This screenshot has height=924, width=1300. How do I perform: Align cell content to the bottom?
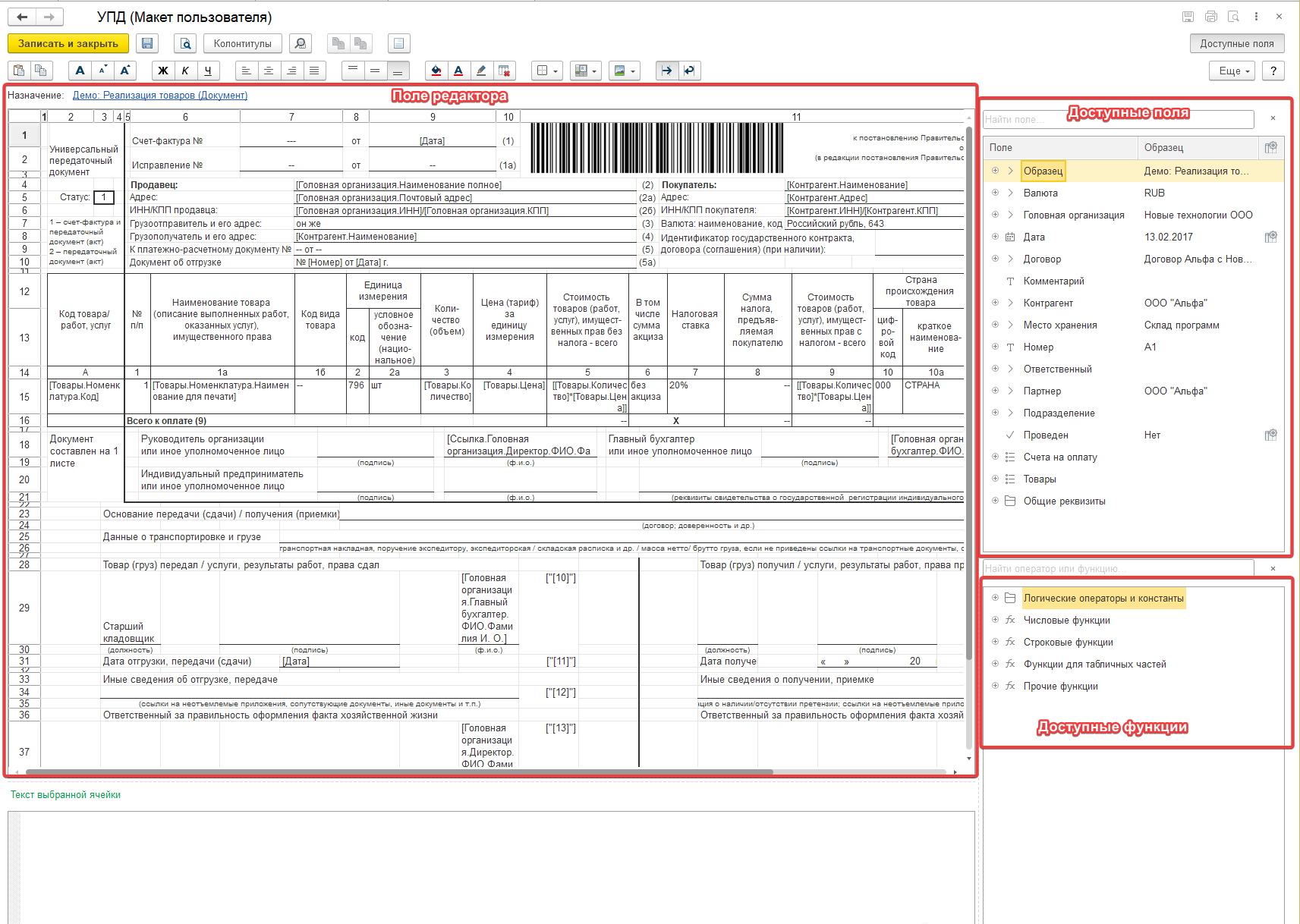(398, 71)
